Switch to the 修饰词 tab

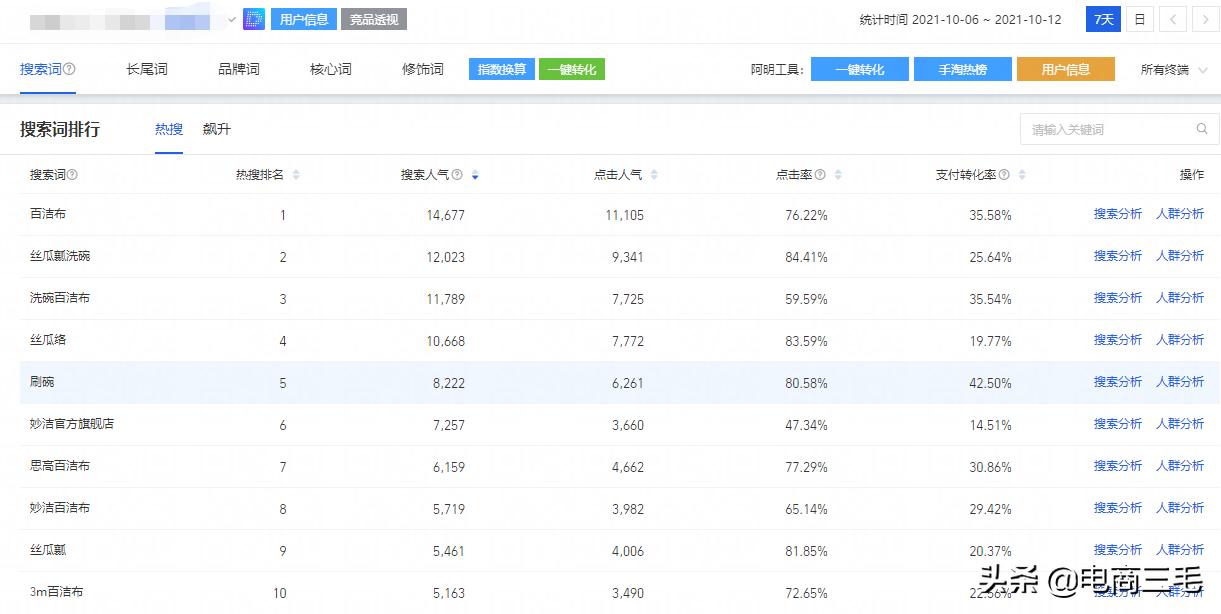tap(423, 69)
